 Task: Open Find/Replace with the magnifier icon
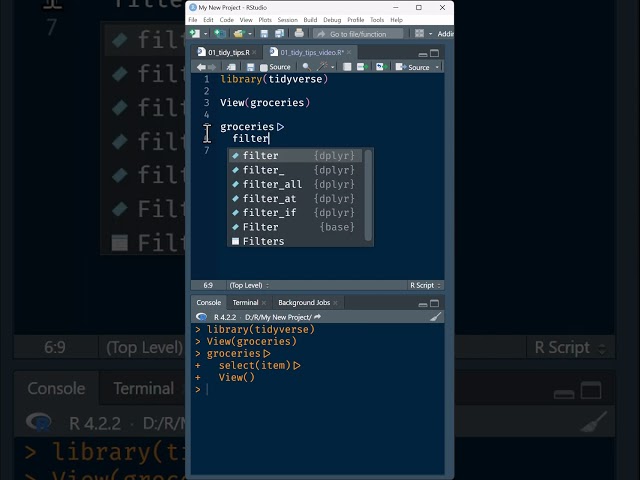(x=306, y=67)
